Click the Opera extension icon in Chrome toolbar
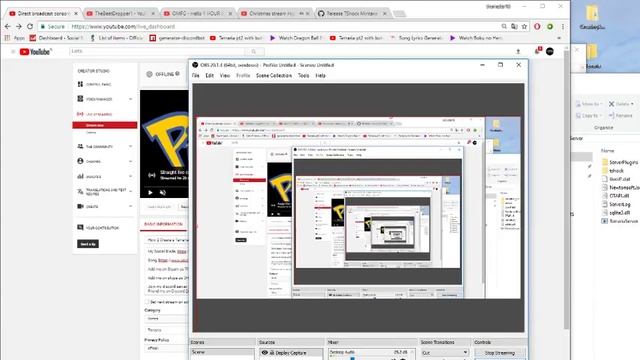 tap(537, 27)
